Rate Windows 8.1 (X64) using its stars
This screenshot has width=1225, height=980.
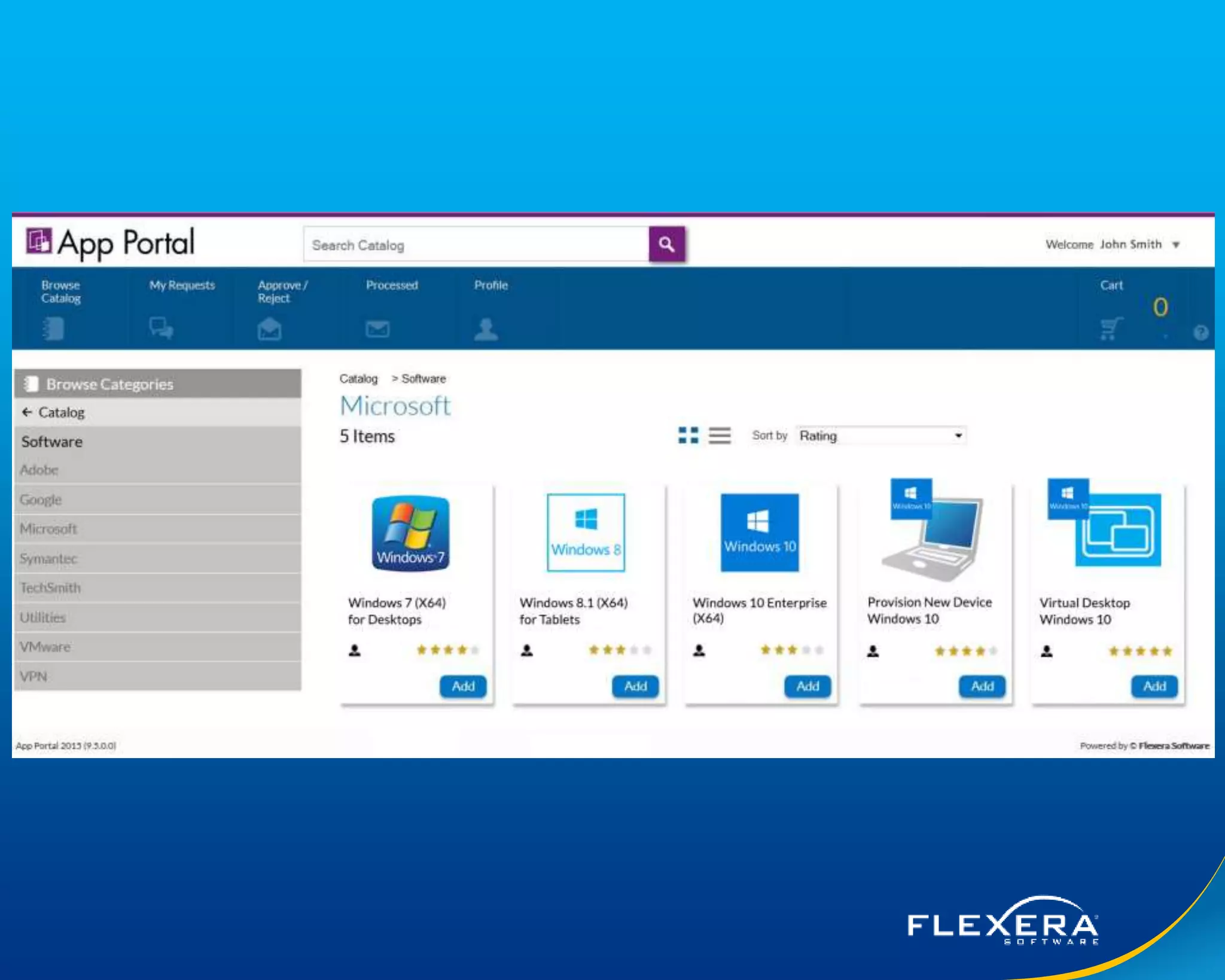620,650
